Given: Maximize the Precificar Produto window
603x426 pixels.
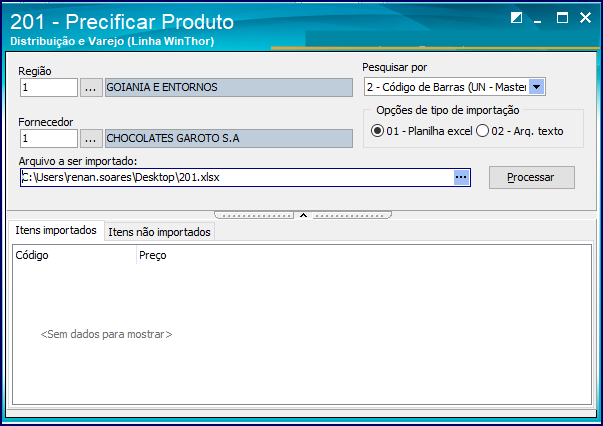Looking at the screenshot, I should coord(562,18).
